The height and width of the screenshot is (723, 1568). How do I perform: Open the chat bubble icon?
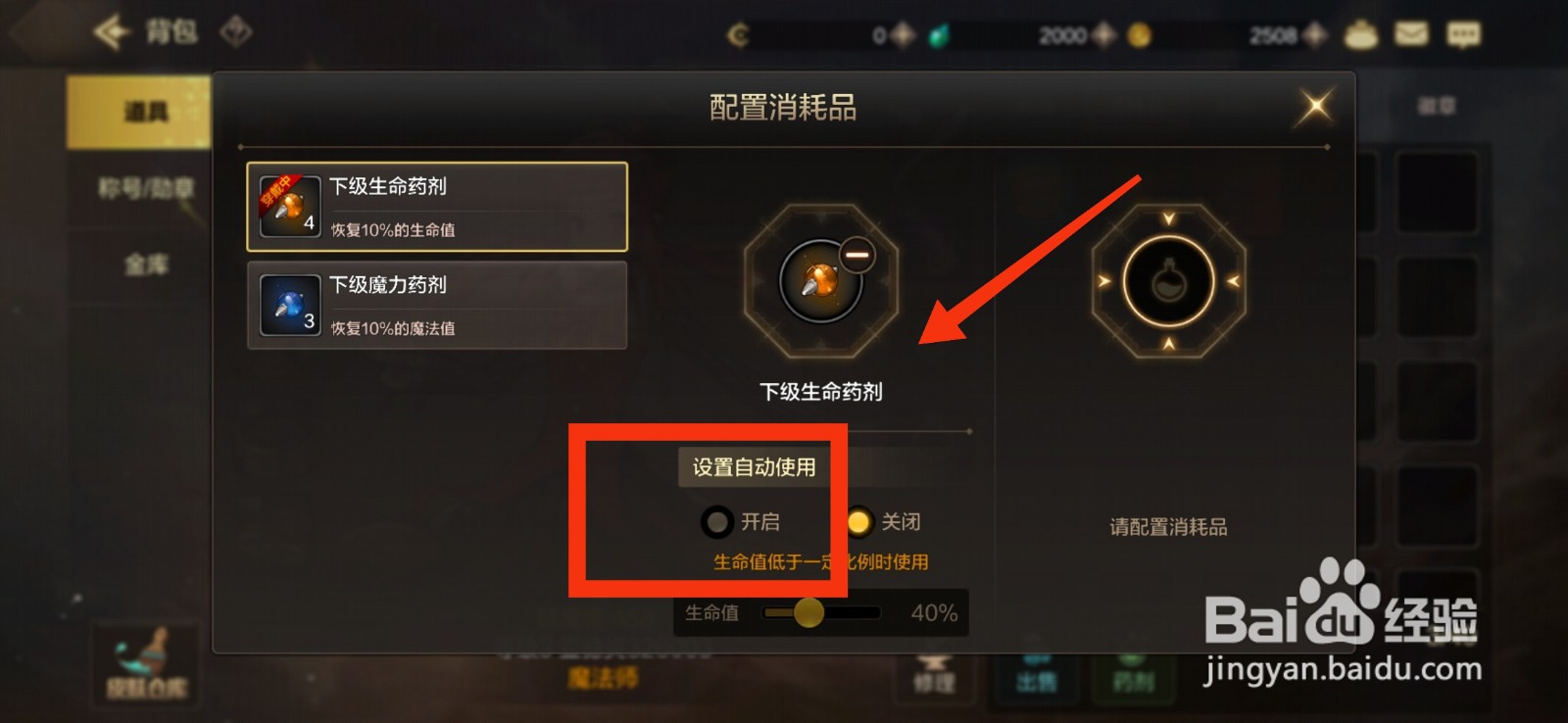1463,35
